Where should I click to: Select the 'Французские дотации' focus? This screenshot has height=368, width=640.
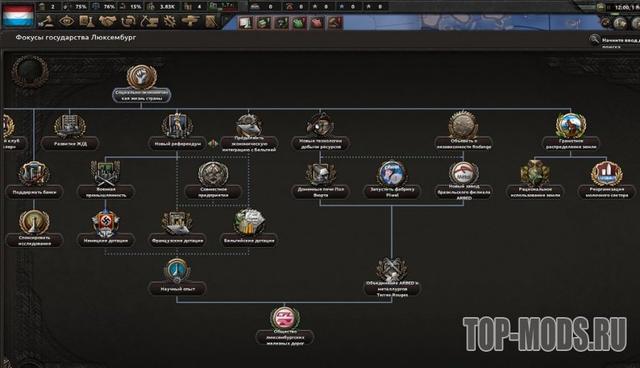pyautogui.click(x=177, y=228)
